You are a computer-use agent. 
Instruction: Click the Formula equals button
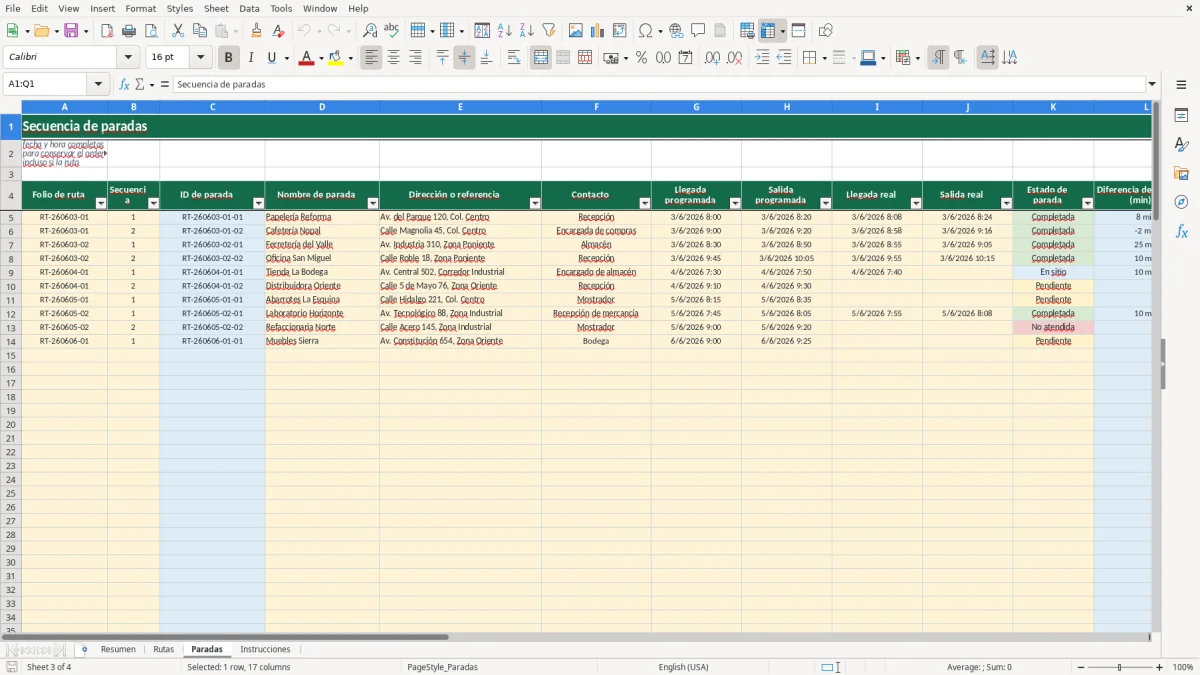coord(165,84)
